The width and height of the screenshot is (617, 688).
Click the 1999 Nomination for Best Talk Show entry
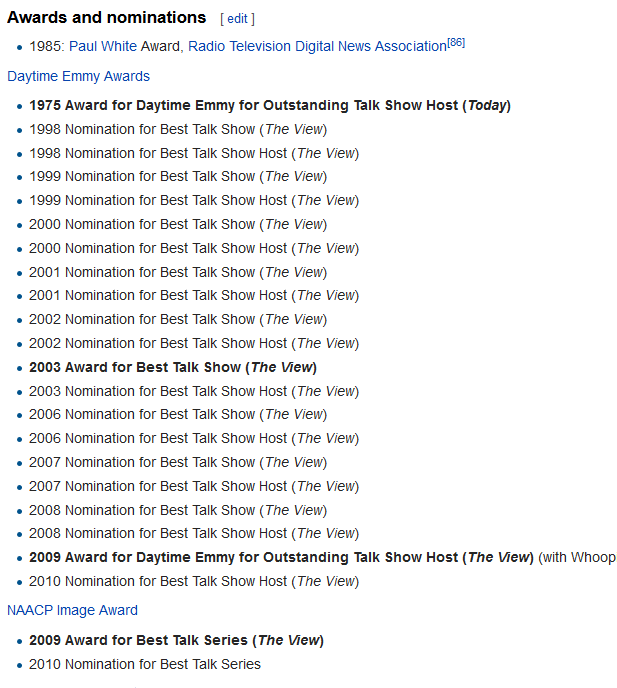click(x=177, y=176)
